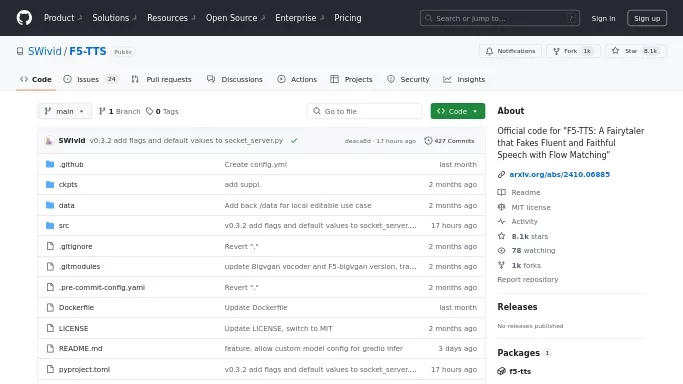Open latest commit message v0.3.2 add flags

click(x=186, y=141)
